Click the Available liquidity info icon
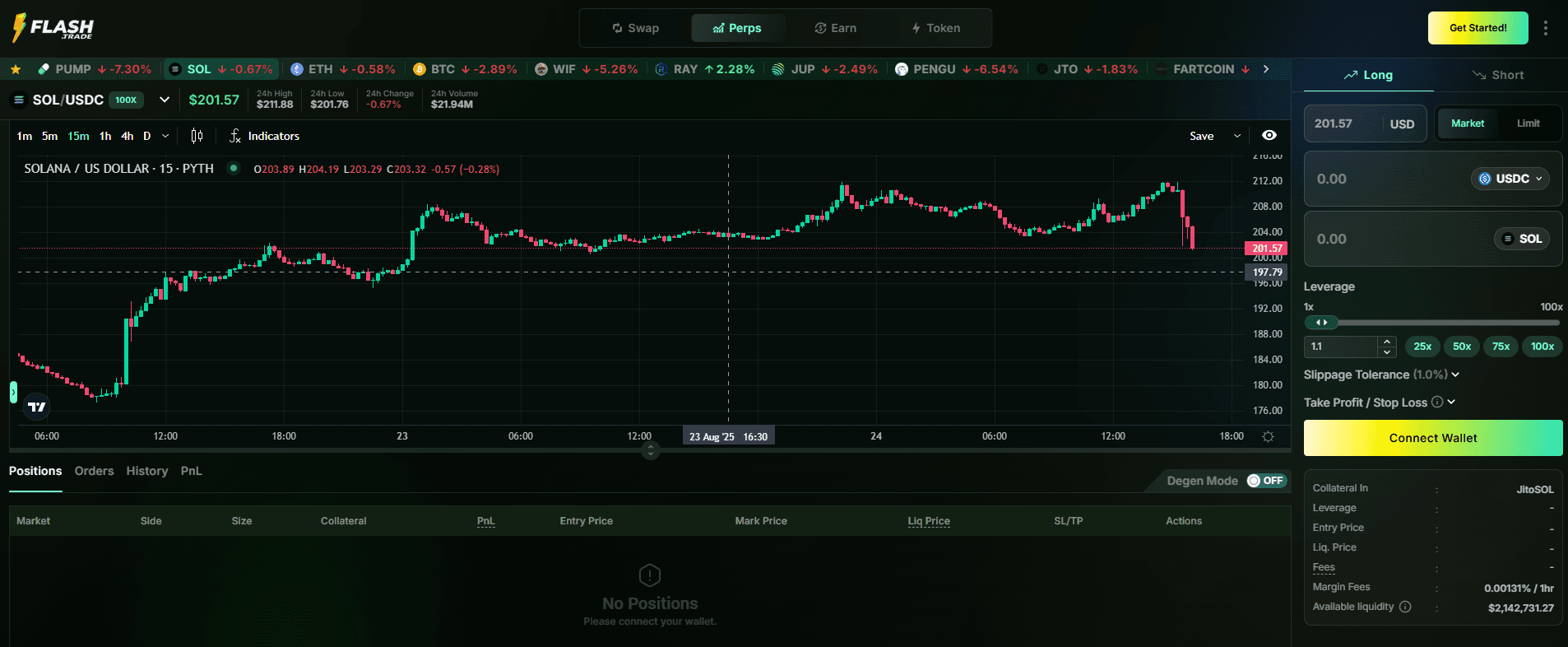 1405,607
